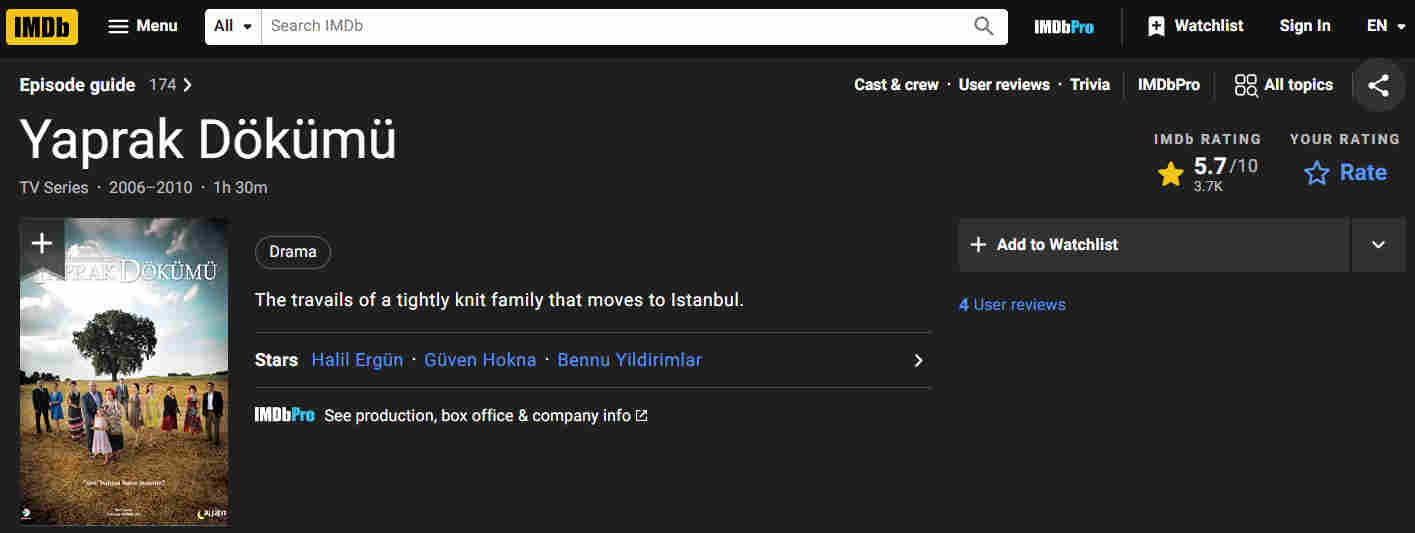Go to Cast & crew

click(x=896, y=85)
